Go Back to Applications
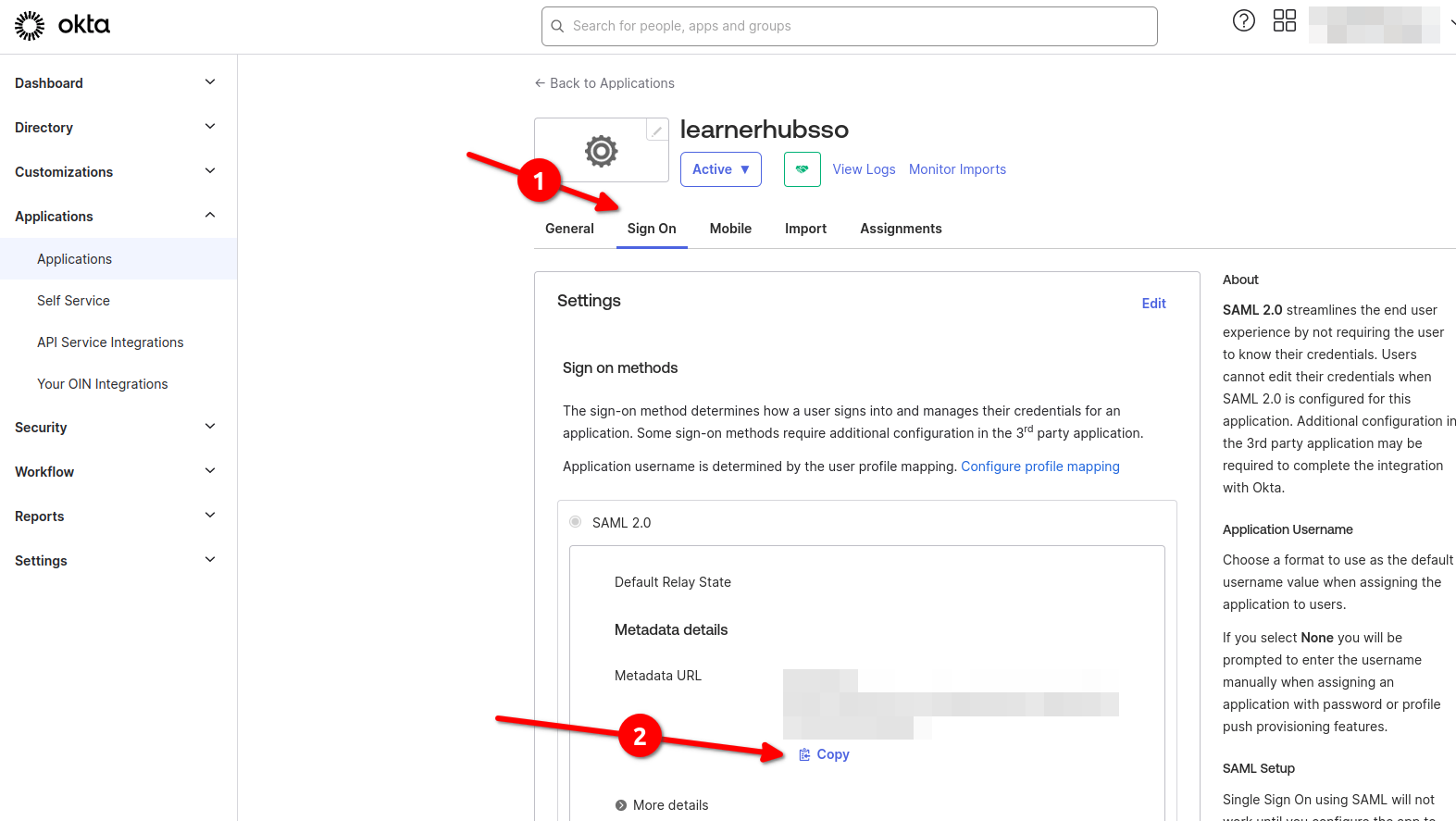 (x=604, y=83)
